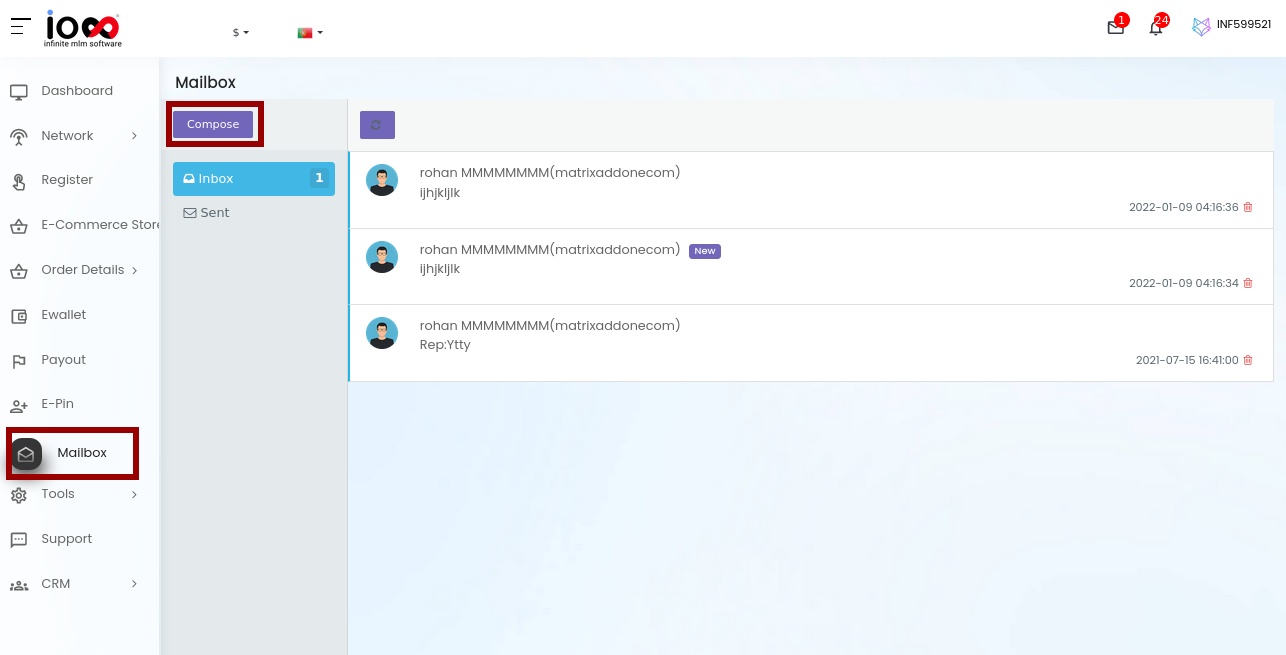The image size is (1286, 655).
Task: Click the CRM people icon
Action: tap(19, 585)
